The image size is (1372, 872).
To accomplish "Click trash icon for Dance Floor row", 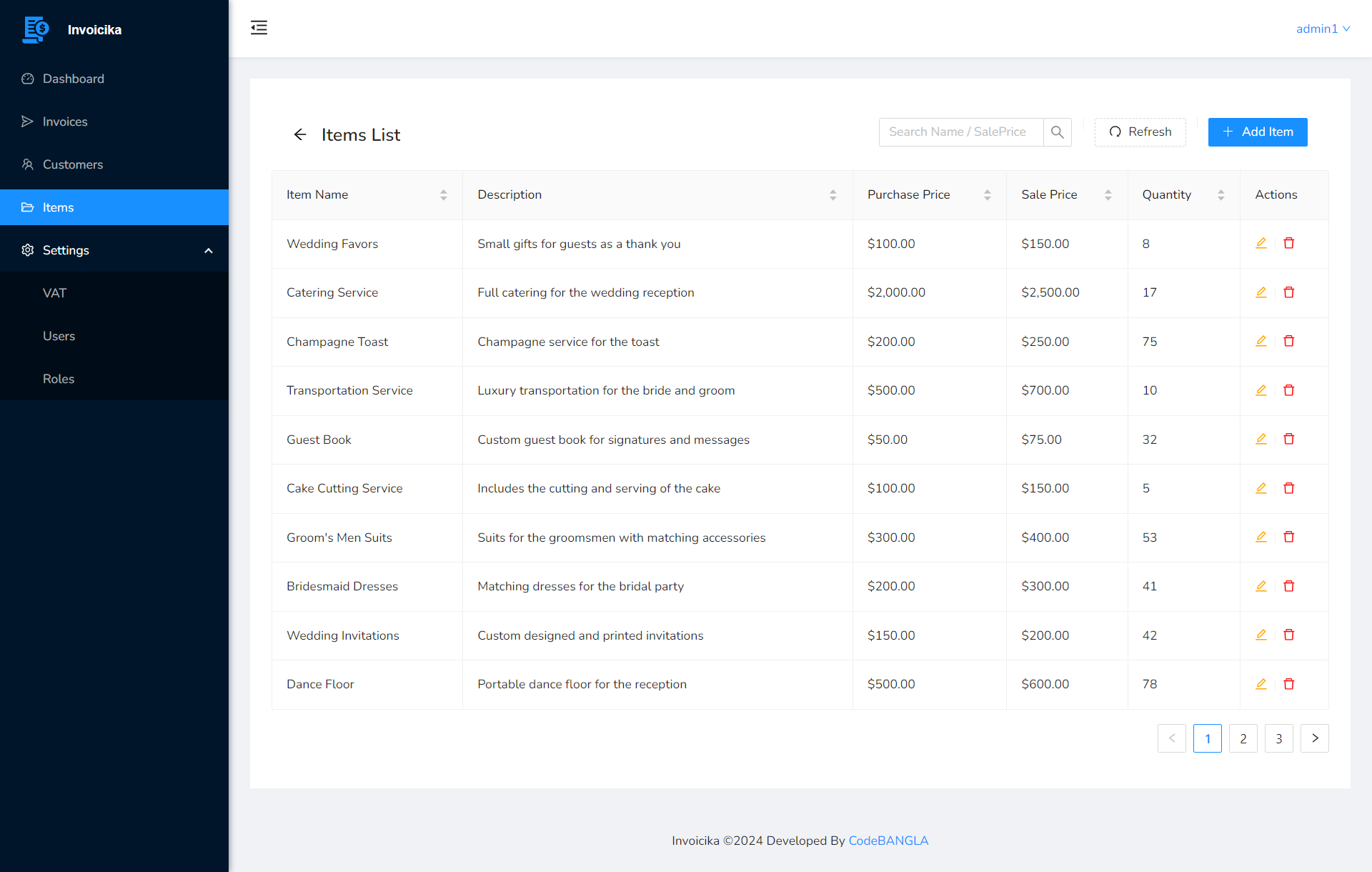I will click(x=1289, y=684).
